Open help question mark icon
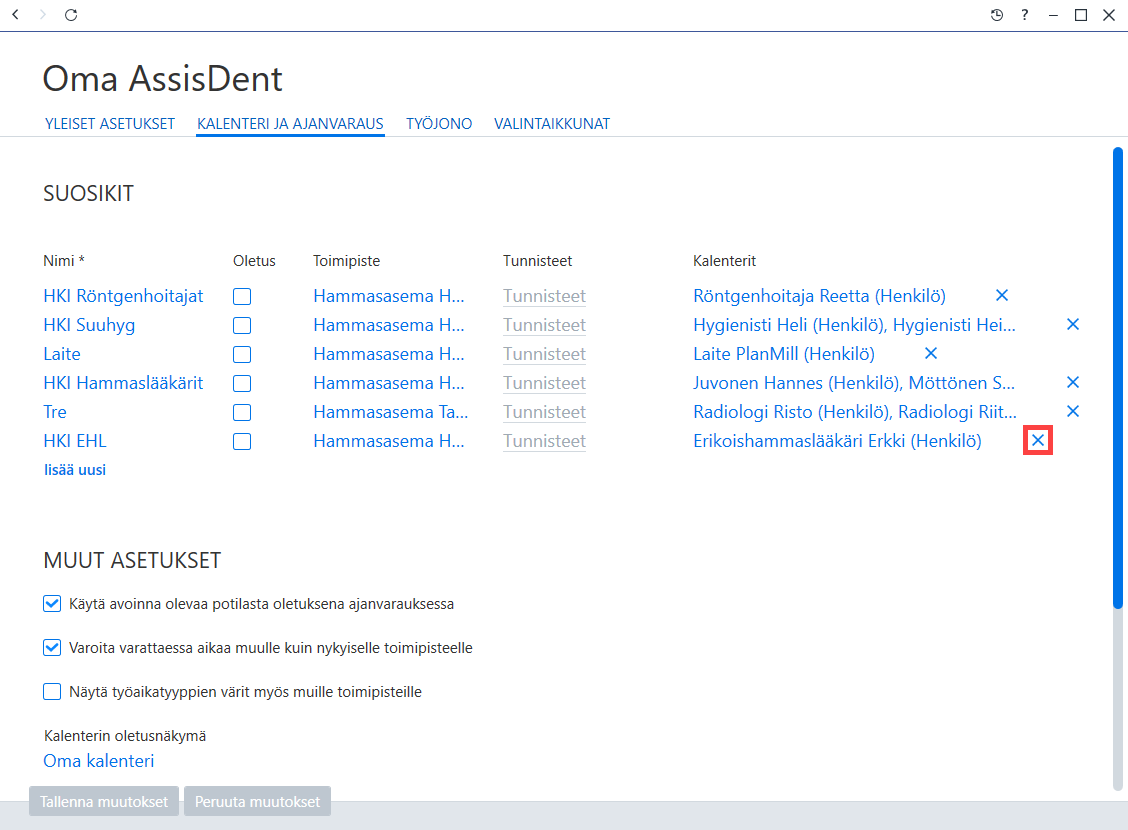1128x830 pixels. click(x=1024, y=15)
